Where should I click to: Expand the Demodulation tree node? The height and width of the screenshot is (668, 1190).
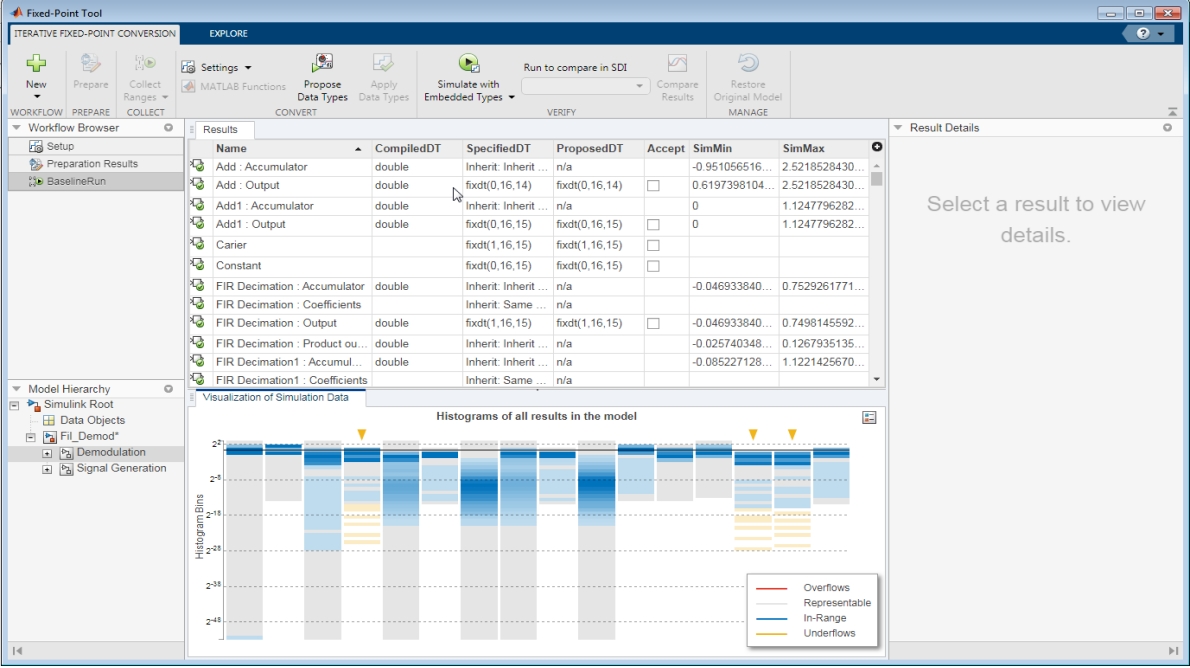[x=47, y=453]
